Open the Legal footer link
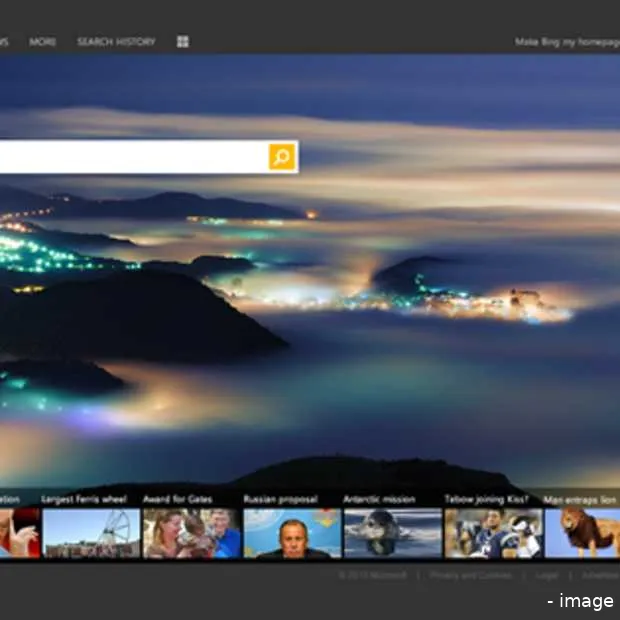 [x=546, y=575]
